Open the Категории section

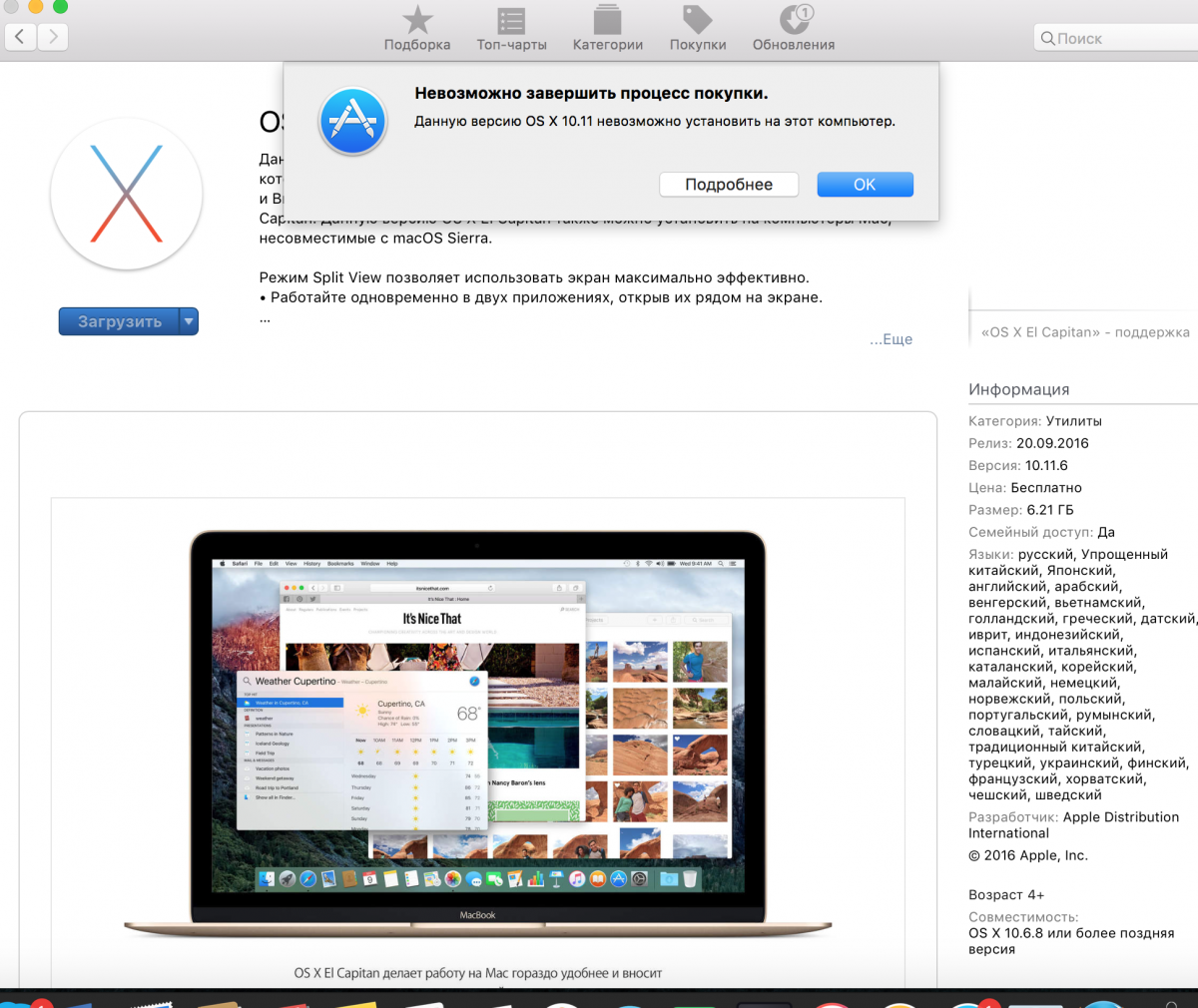(x=607, y=28)
